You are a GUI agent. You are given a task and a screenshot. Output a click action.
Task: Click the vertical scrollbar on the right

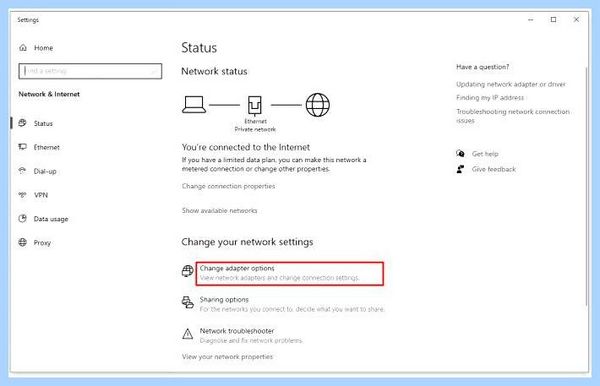point(586,186)
